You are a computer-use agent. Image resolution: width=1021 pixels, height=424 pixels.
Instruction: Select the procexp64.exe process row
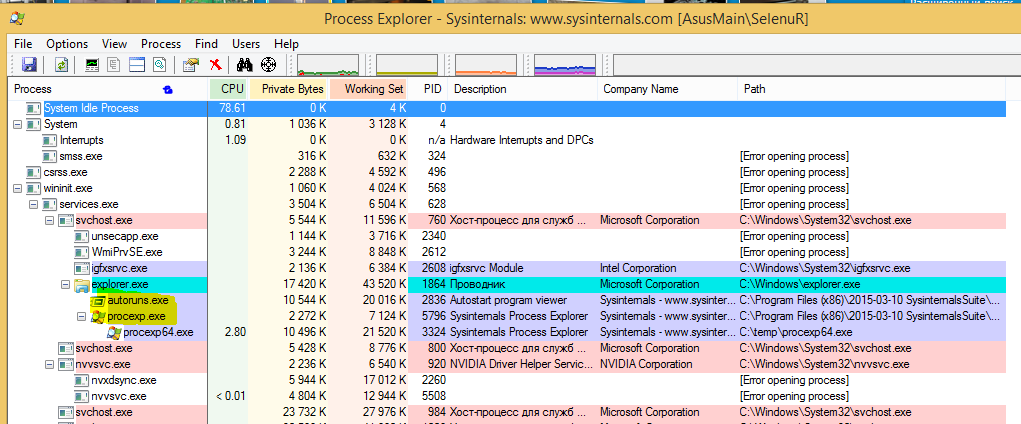[158, 332]
